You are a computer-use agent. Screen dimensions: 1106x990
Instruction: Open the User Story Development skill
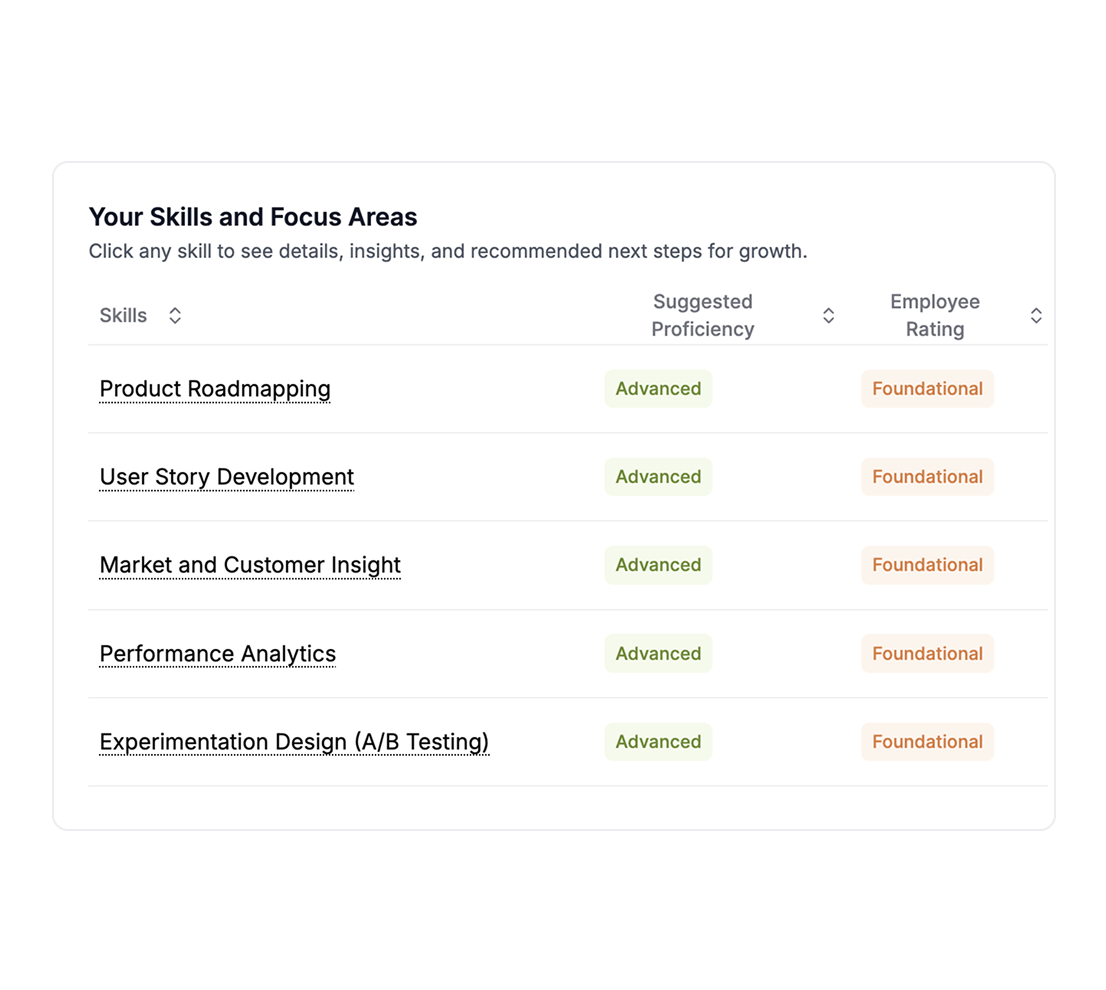pos(227,477)
